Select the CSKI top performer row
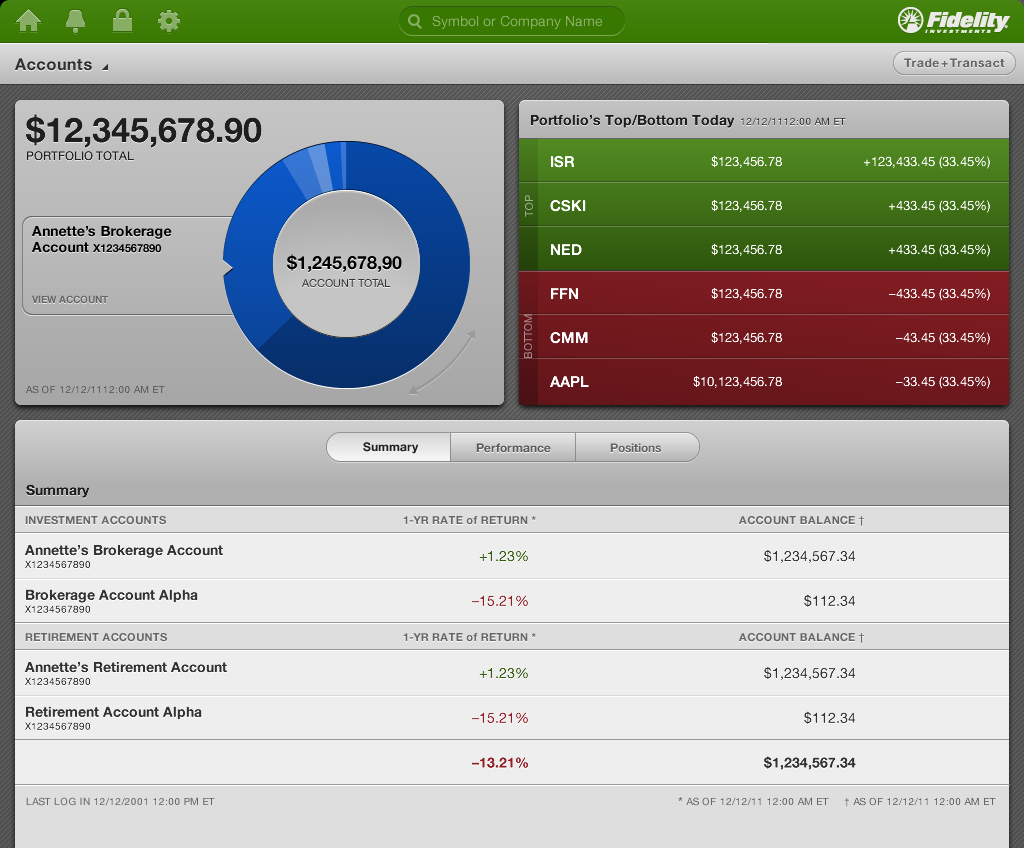1024x848 pixels. [764, 205]
